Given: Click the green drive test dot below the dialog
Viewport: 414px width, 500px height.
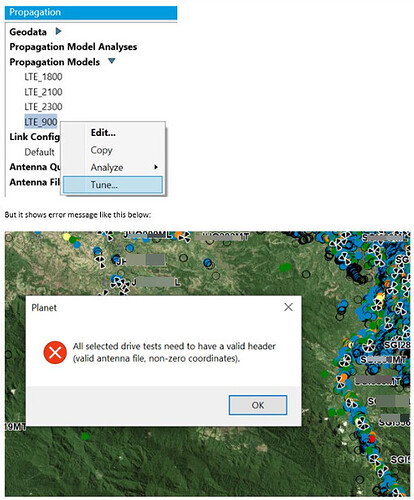Looking at the screenshot, I should pos(85,436).
